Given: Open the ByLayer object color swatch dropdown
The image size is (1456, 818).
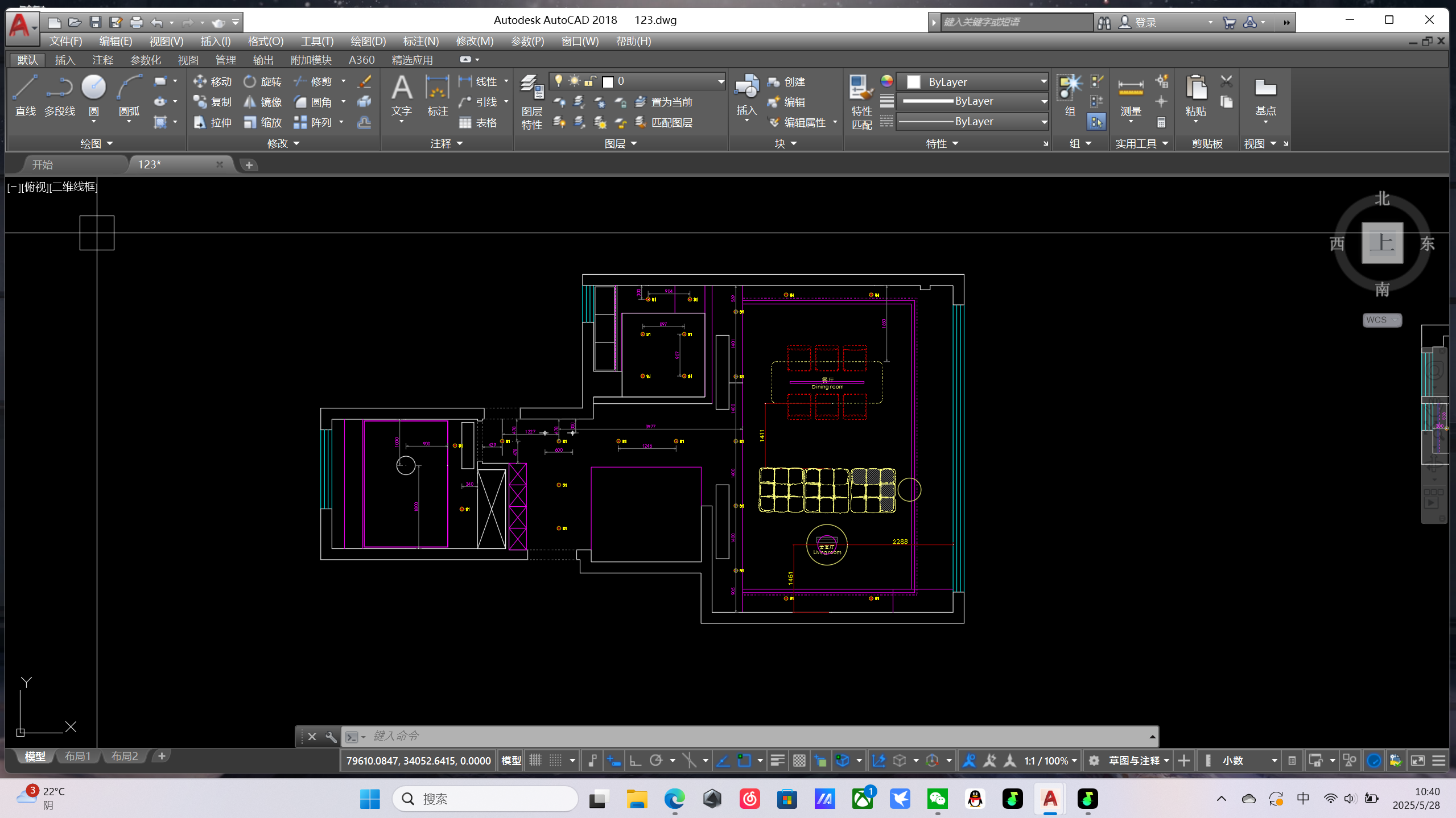Looking at the screenshot, I should pos(1043,81).
